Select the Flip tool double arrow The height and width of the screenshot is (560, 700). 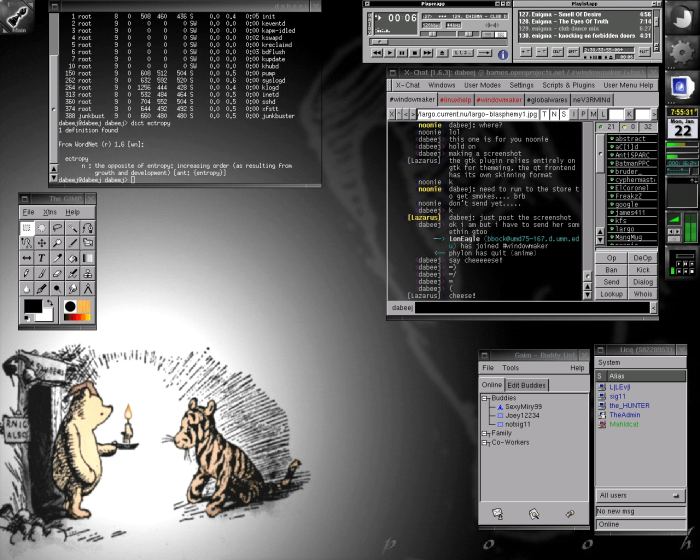[x=27, y=258]
